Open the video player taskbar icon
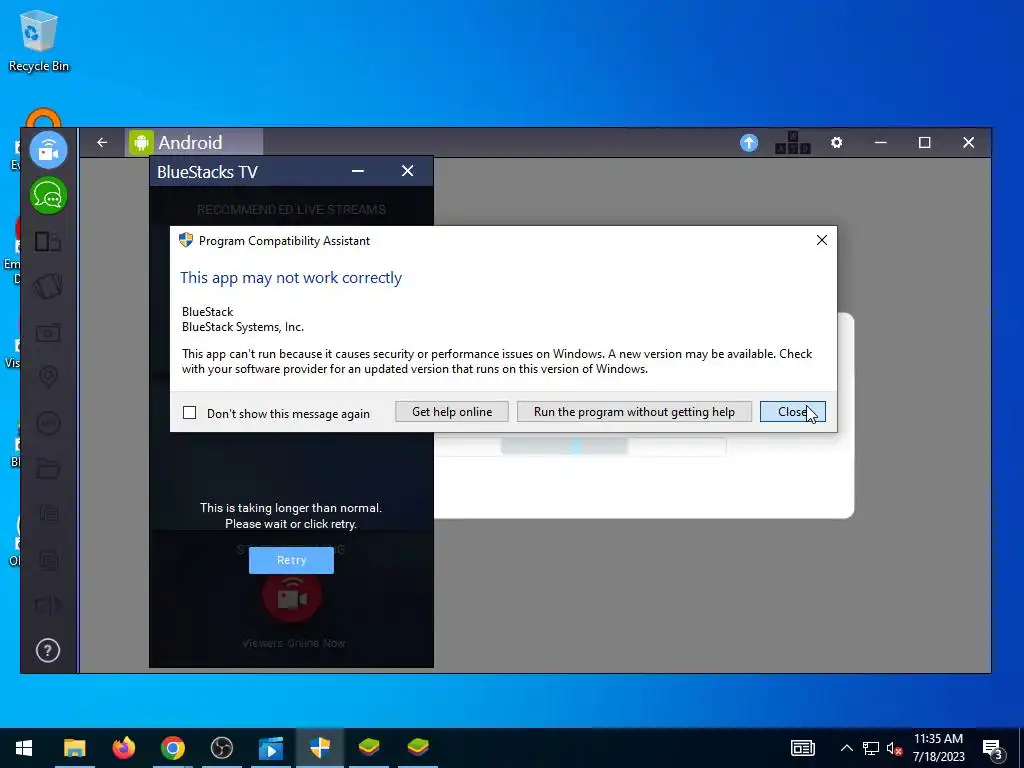 coord(270,748)
